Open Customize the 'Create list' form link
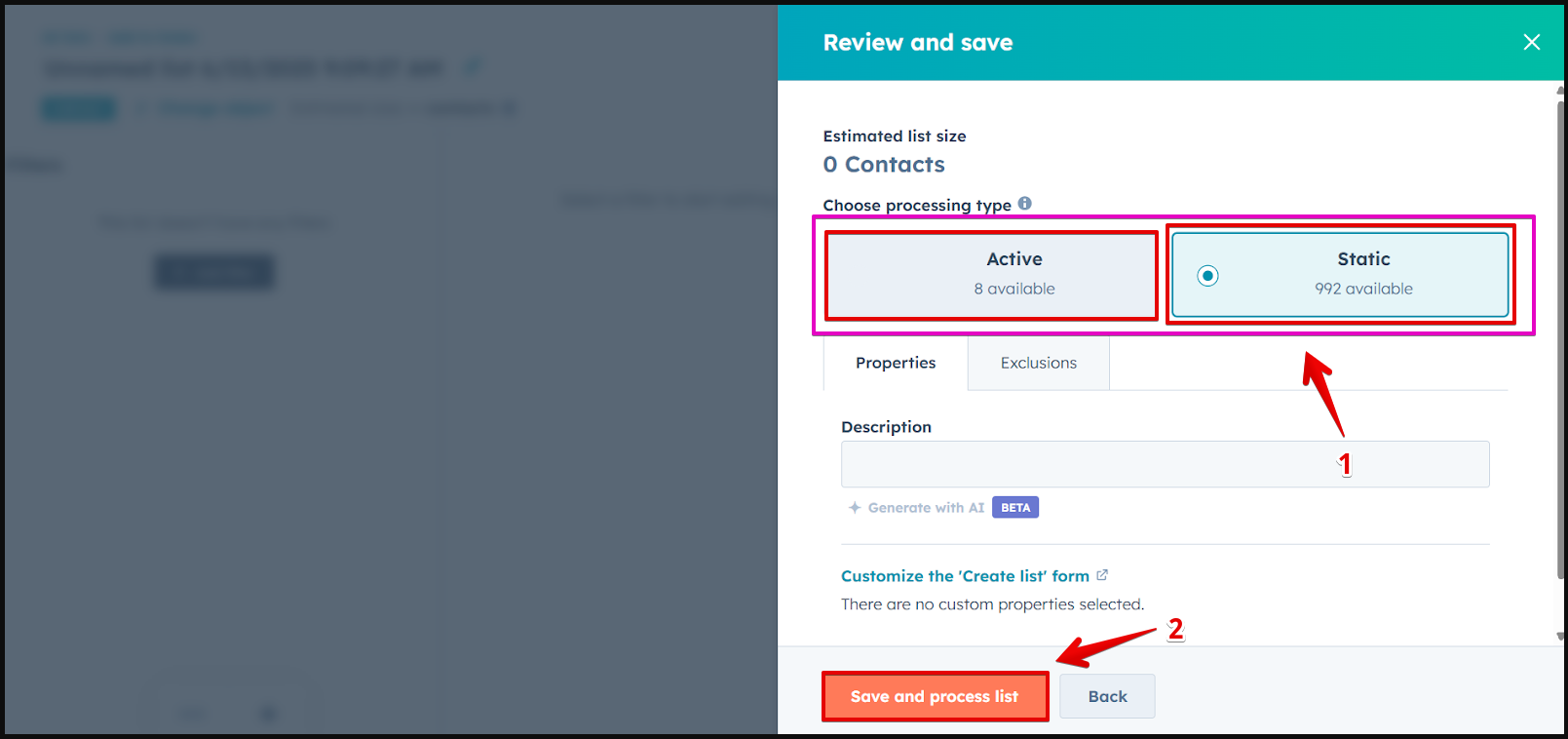The height and width of the screenshot is (739, 1568). 965,576
